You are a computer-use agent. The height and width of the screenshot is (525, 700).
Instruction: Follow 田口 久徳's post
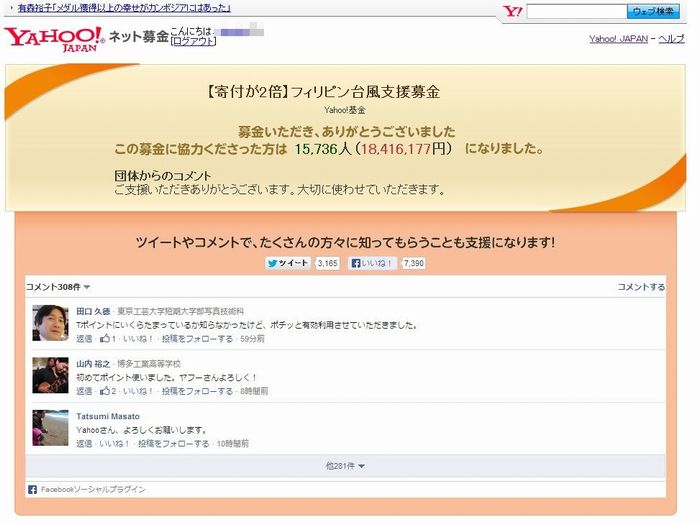click(x=197, y=339)
